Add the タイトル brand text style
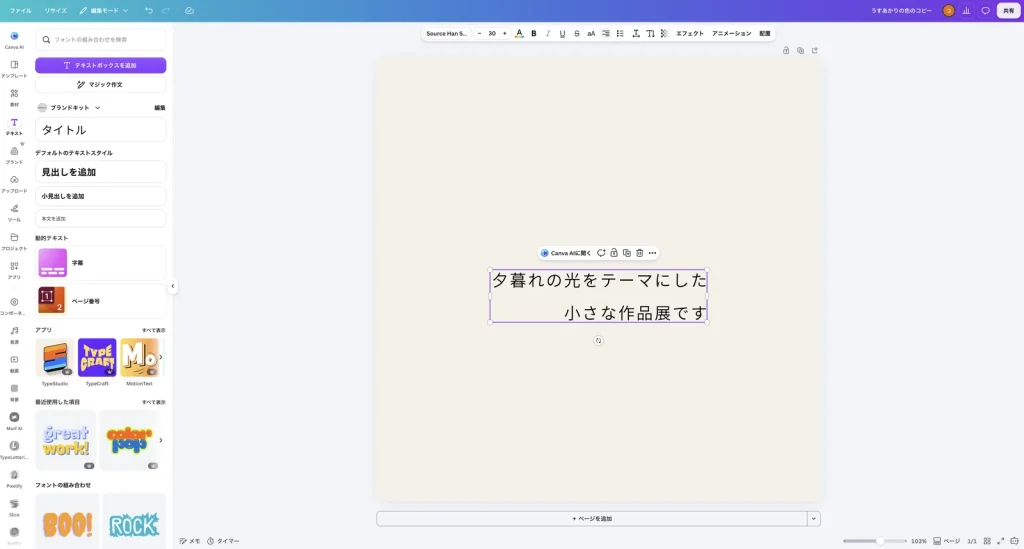The height and width of the screenshot is (549, 1024). (x=101, y=130)
